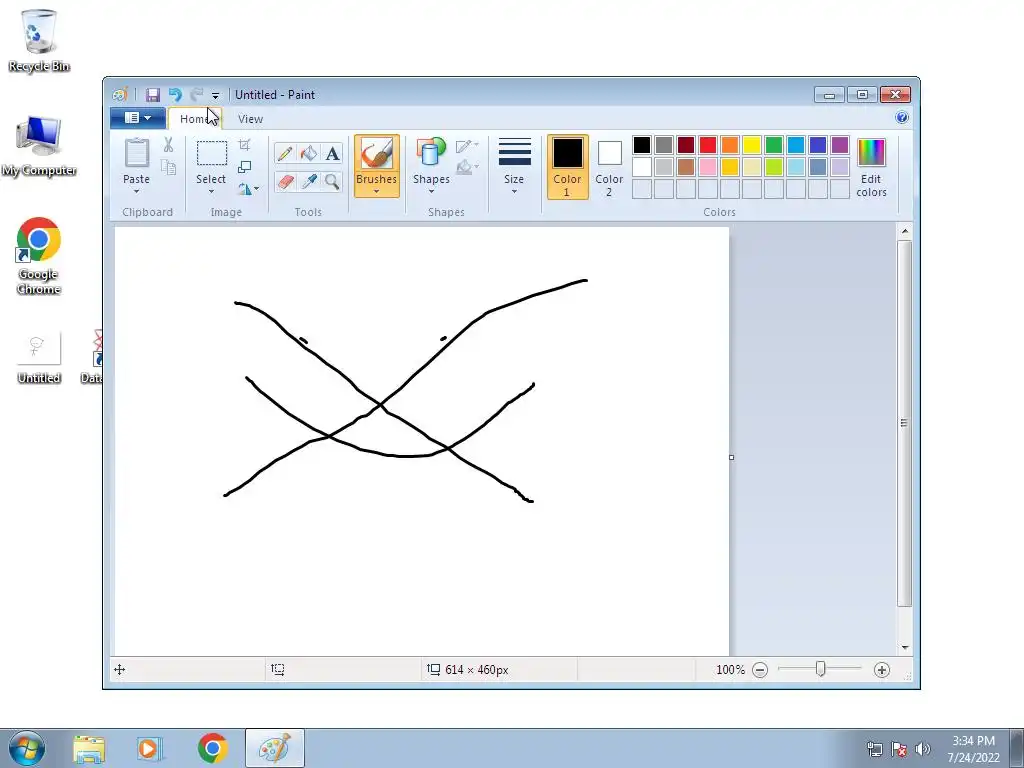Click the Copy icon
1024x768 pixels.
coord(168,168)
